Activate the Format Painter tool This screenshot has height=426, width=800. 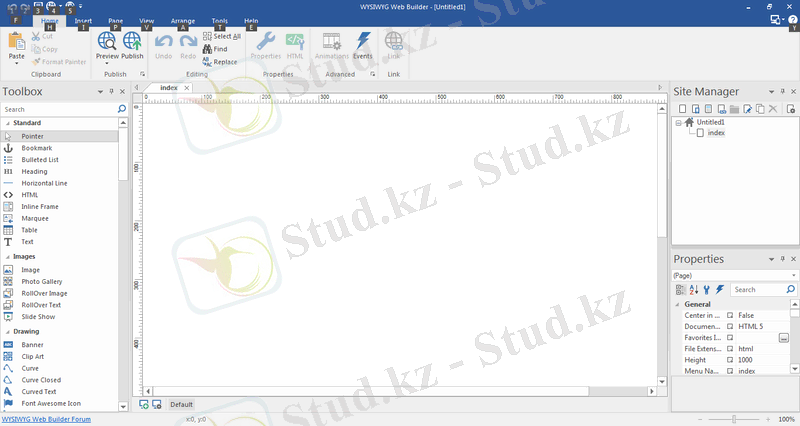pos(59,62)
